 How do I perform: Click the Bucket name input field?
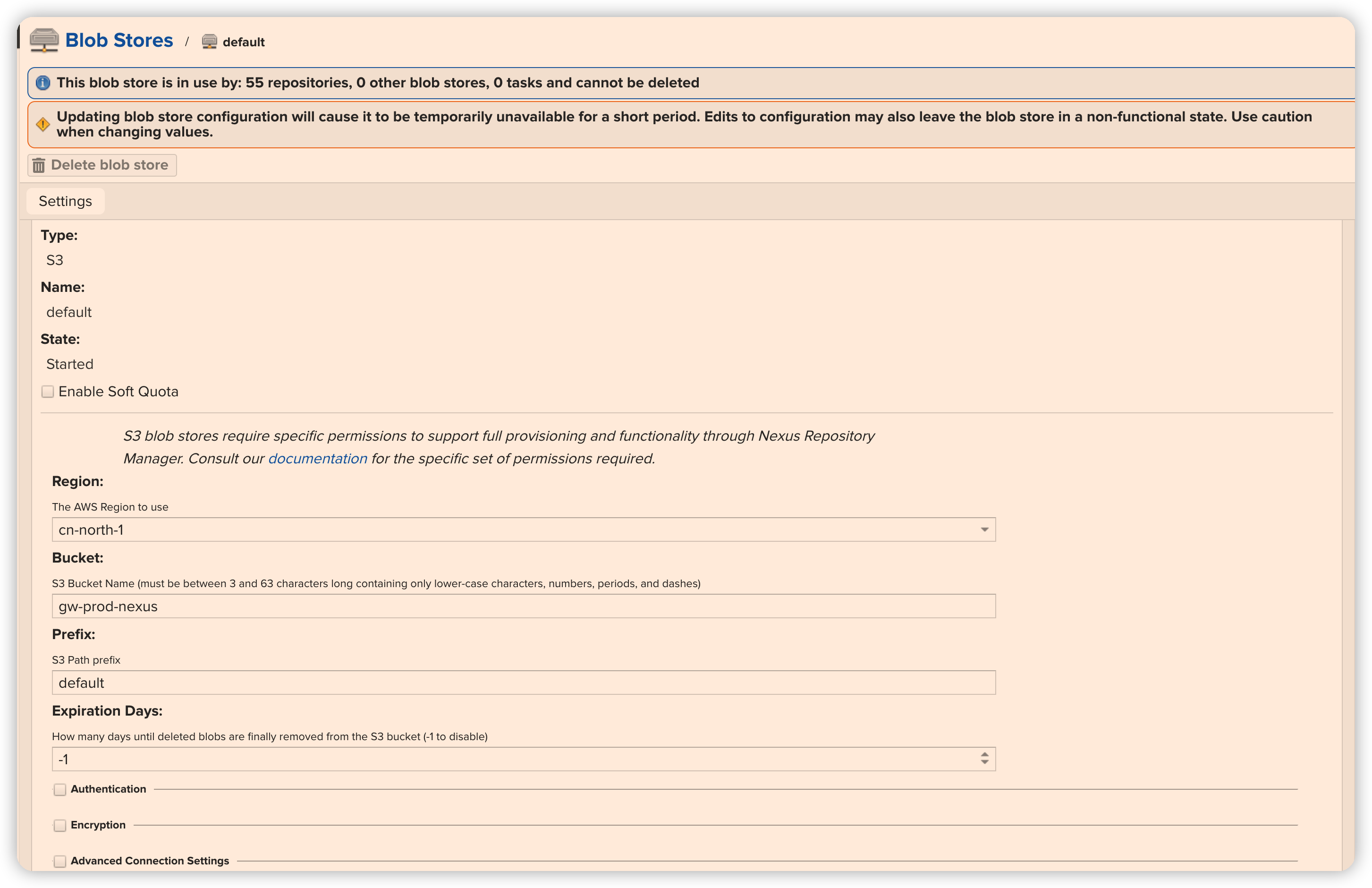523,606
